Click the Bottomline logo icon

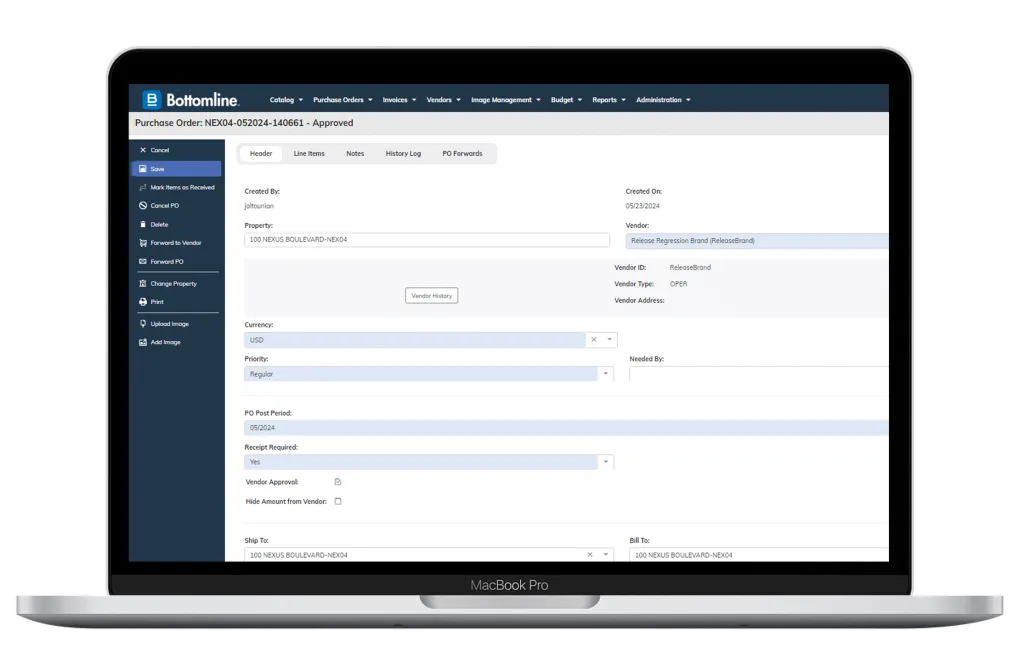pyautogui.click(x=152, y=99)
